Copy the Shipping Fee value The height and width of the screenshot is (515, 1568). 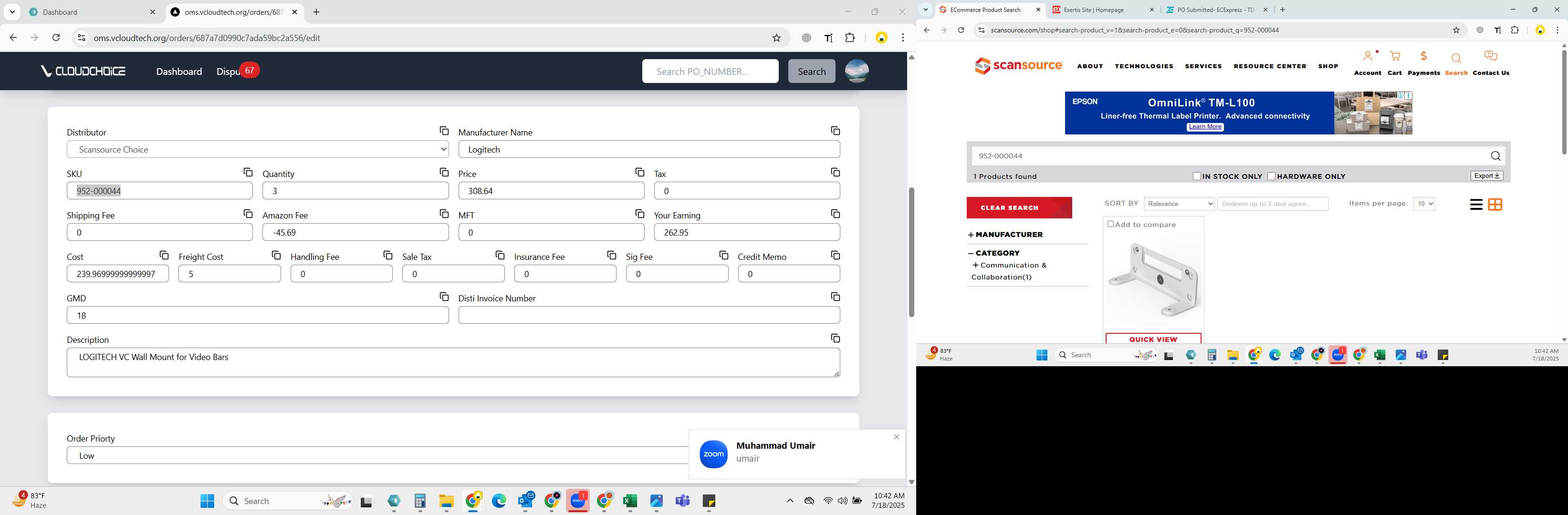(x=248, y=214)
